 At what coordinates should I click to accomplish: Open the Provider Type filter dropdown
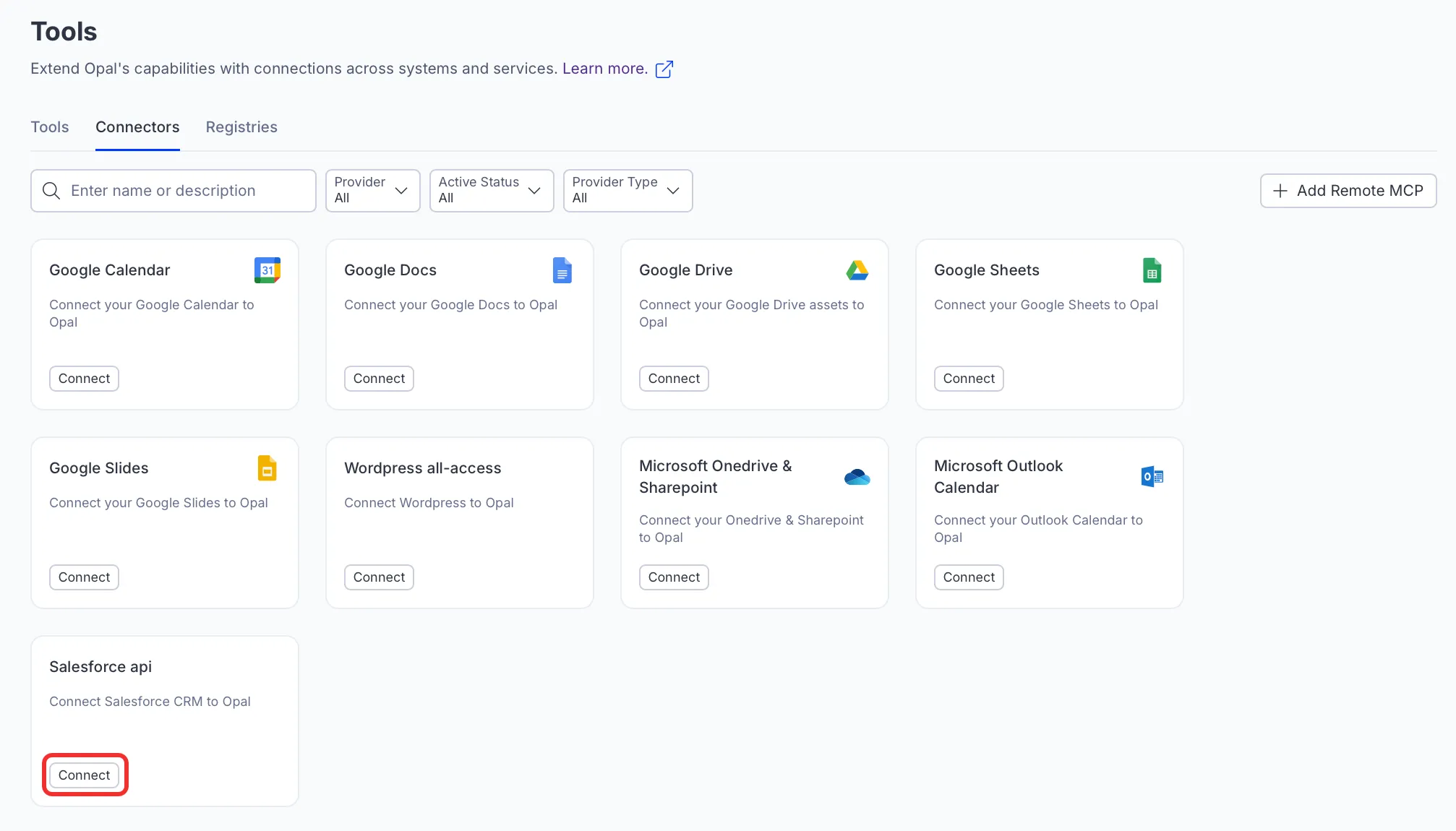628,191
